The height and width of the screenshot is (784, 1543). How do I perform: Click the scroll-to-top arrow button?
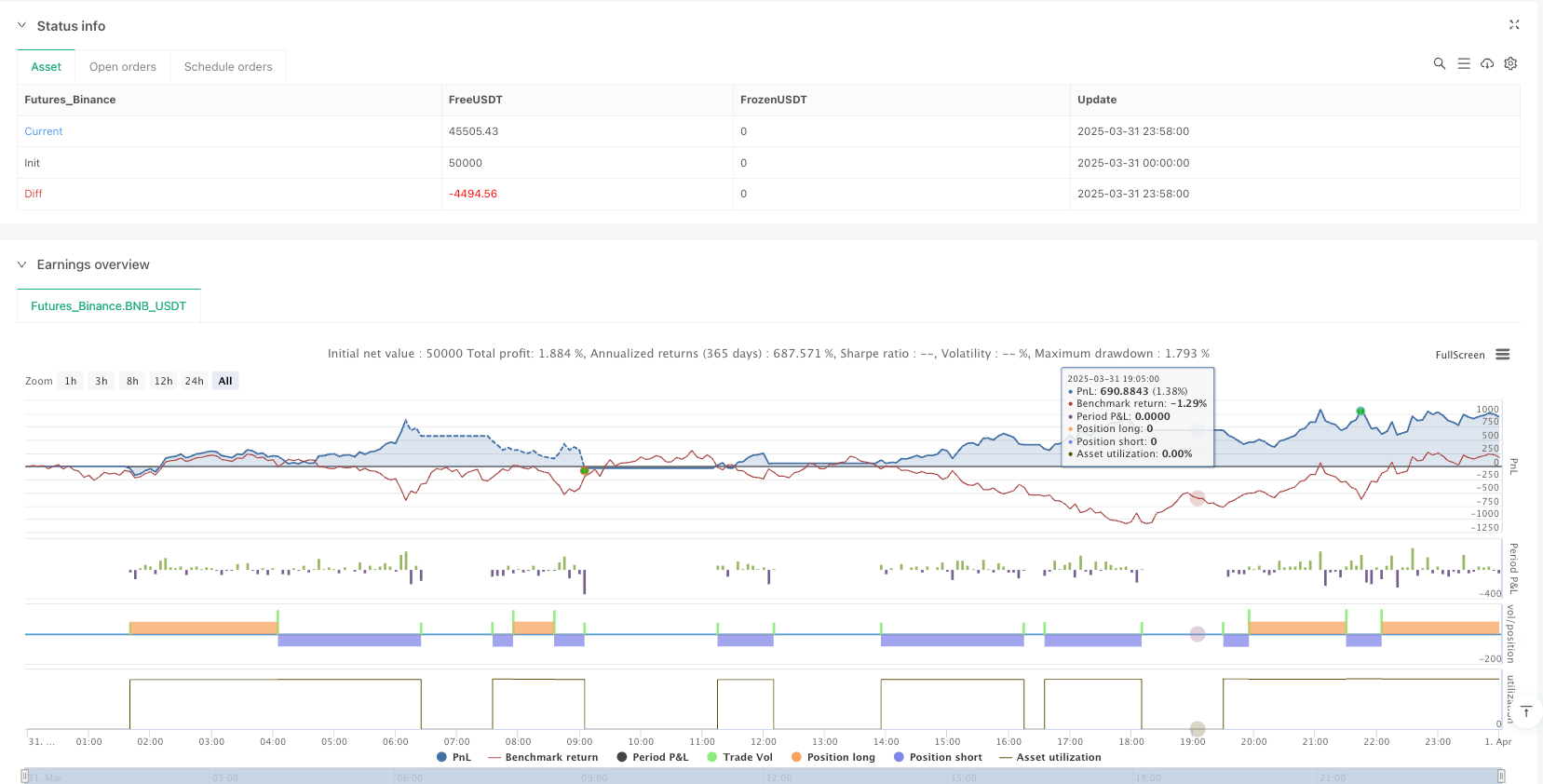1525,712
